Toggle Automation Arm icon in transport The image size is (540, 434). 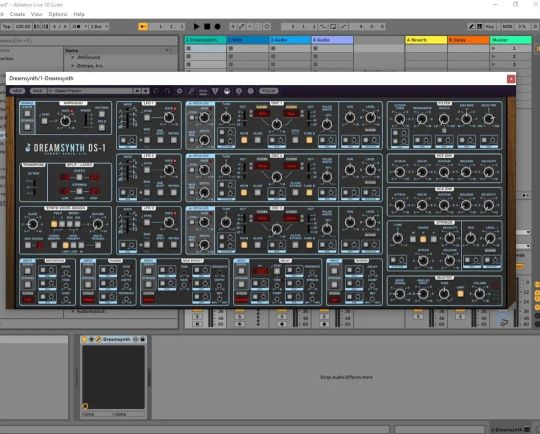(x=242, y=27)
